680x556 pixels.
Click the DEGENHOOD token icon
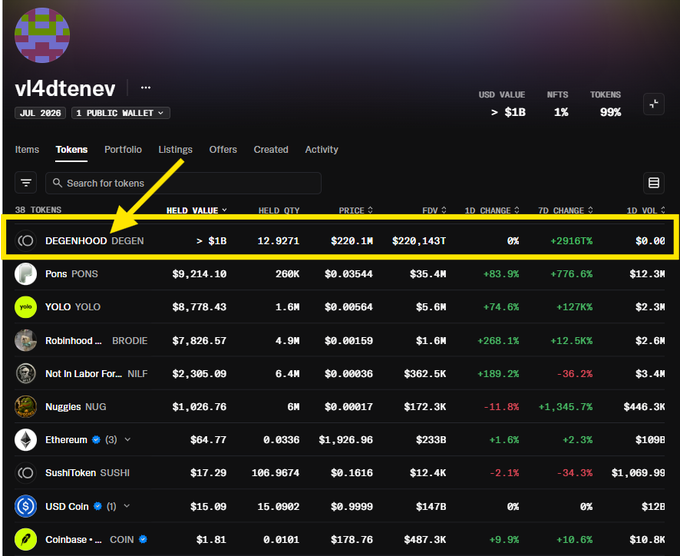pos(26,241)
